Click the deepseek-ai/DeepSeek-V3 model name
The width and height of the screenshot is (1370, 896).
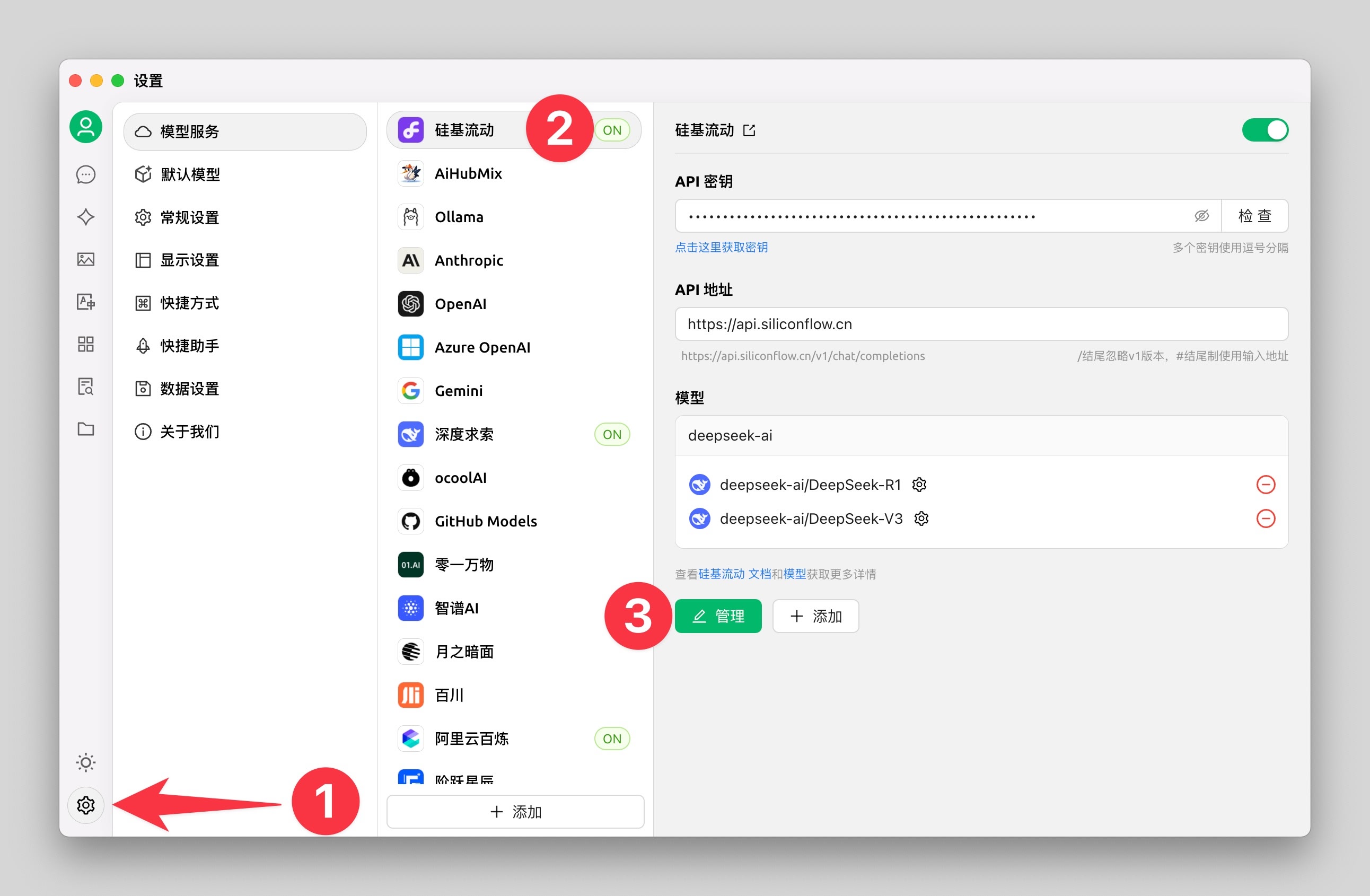811,519
